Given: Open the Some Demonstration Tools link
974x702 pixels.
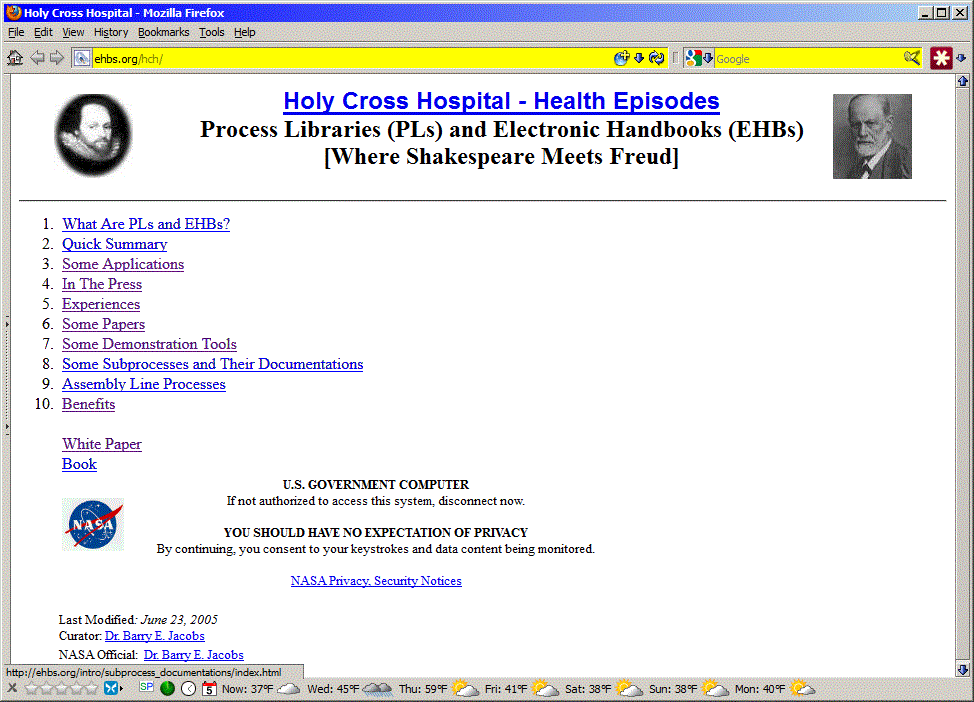Looking at the screenshot, I should (149, 344).
